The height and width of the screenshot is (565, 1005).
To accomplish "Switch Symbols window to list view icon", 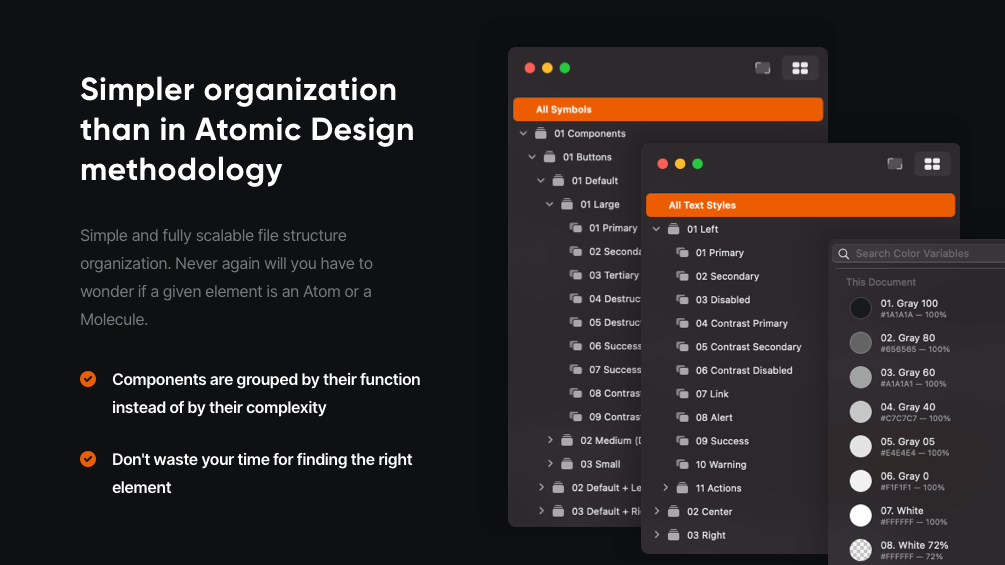I will 762,68.
